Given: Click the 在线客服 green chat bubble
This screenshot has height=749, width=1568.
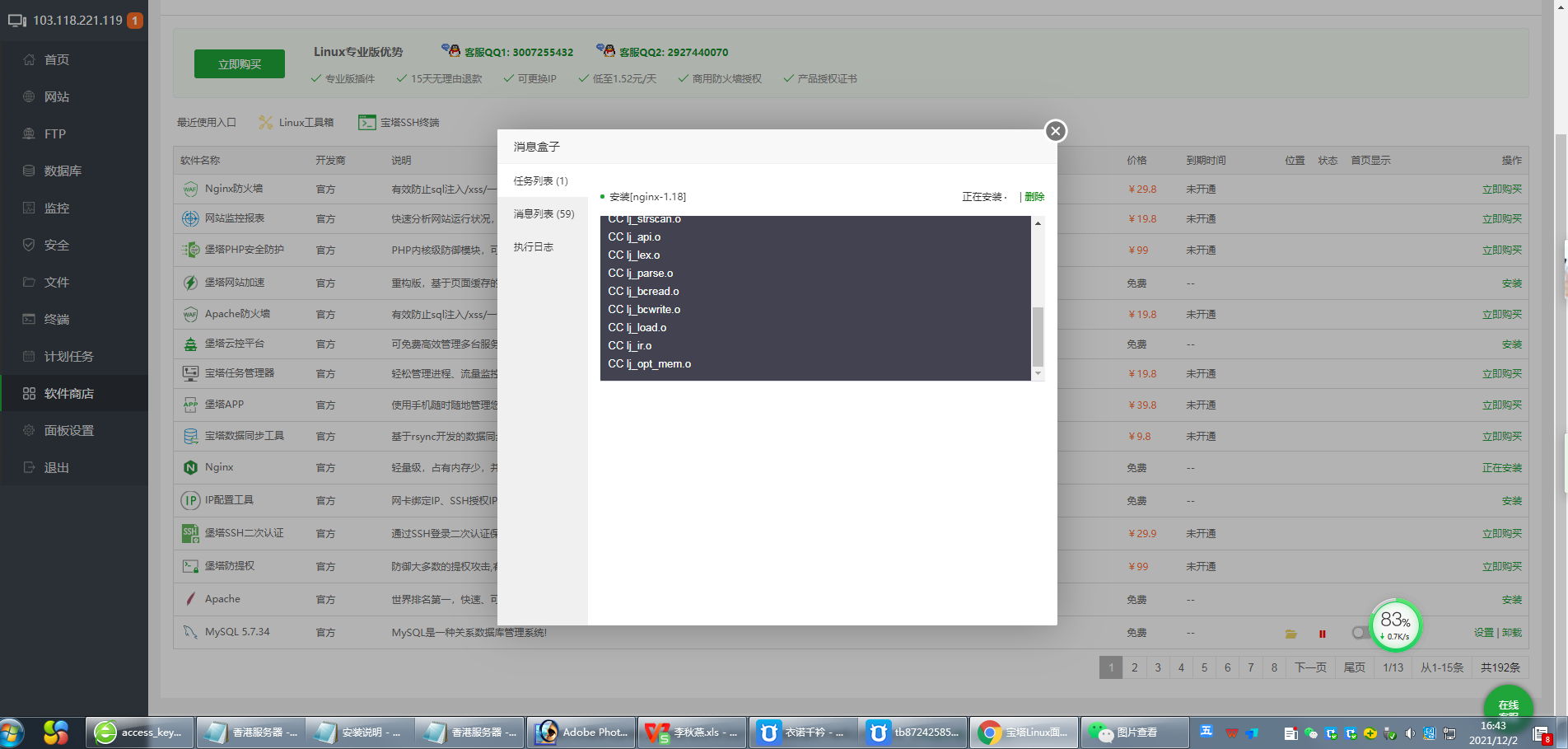Looking at the screenshot, I should [1508, 706].
